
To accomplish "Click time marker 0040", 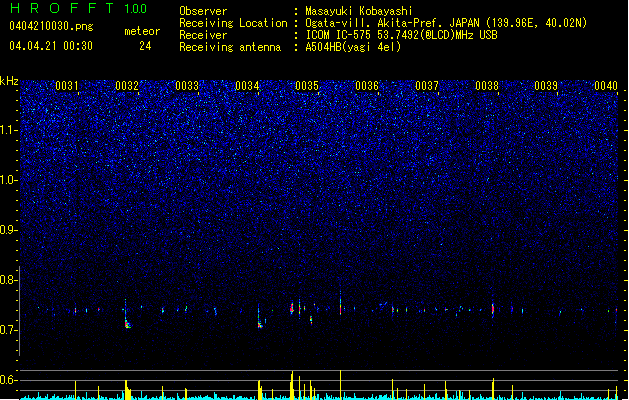I will pos(606,86).
